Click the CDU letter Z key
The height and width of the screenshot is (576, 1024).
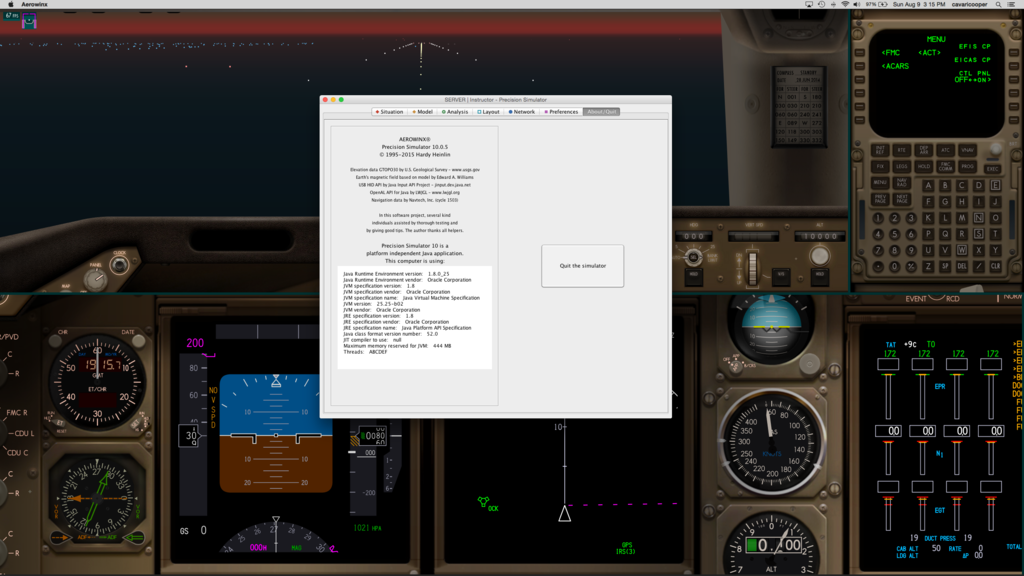pos(928,266)
